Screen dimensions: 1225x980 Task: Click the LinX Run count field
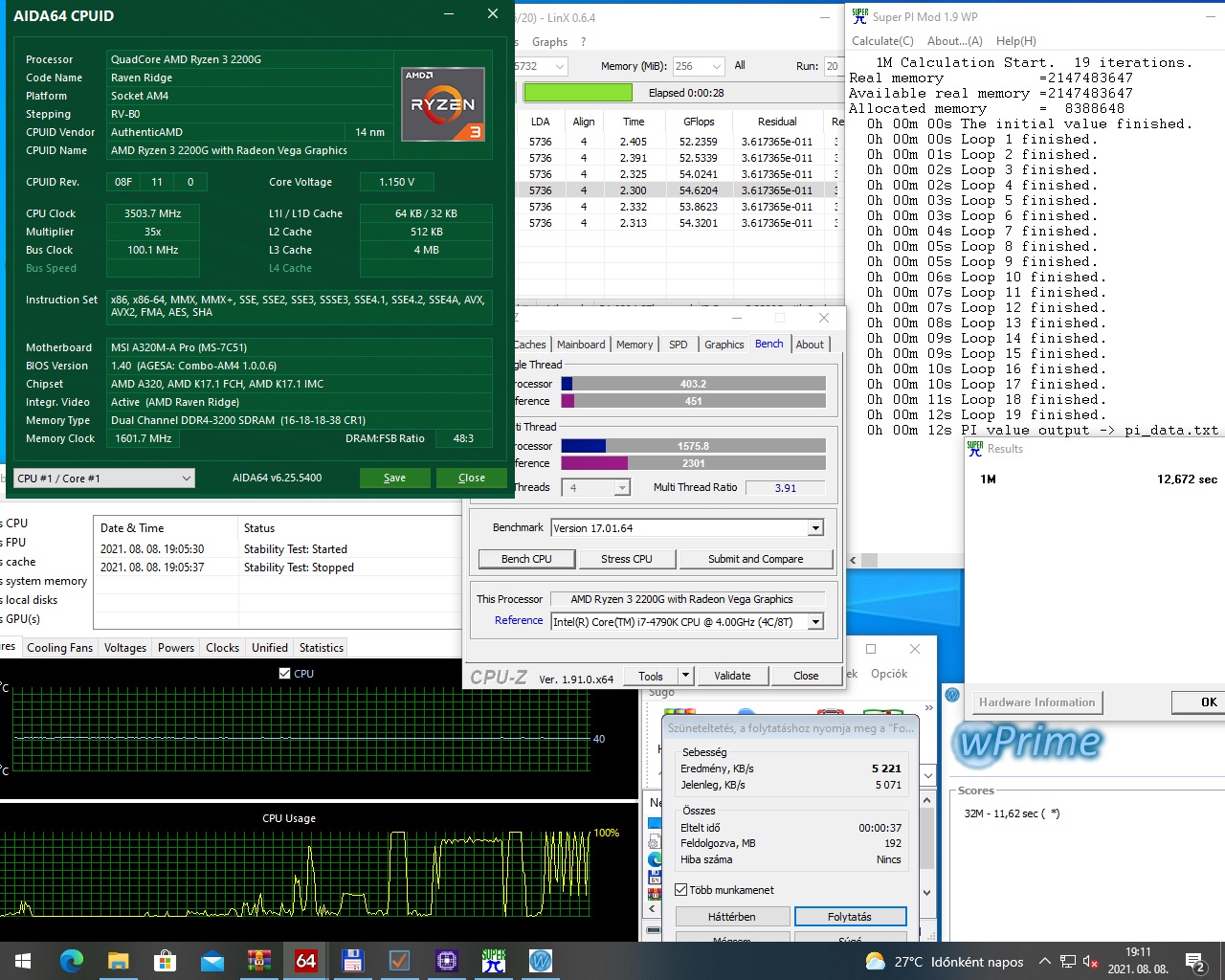(x=833, y=66)
